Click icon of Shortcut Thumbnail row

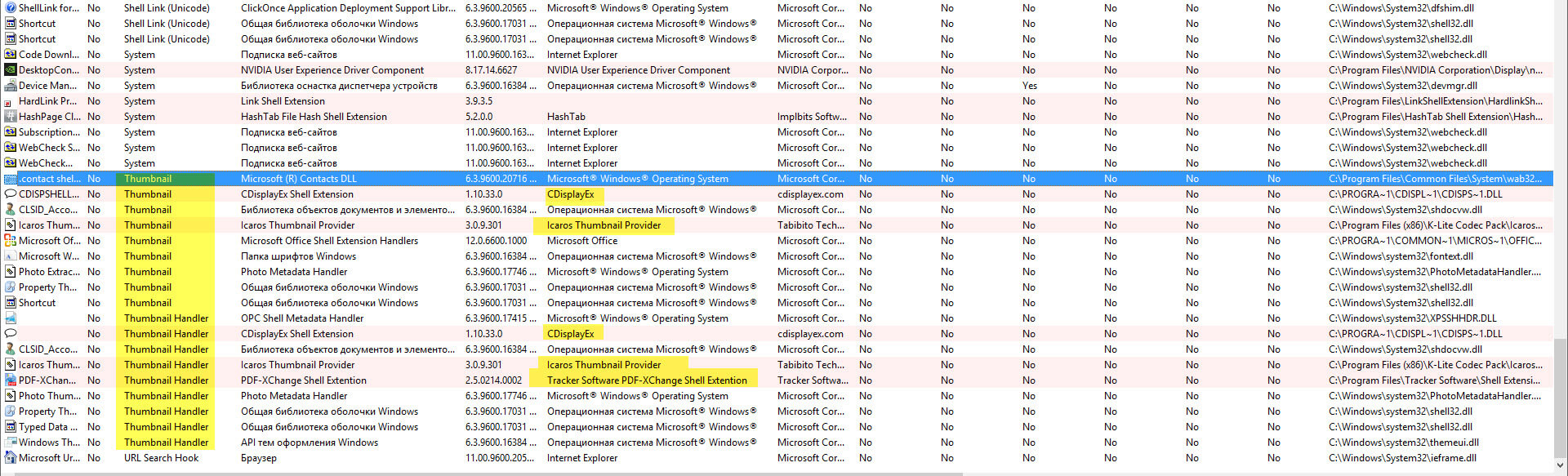(11, 303)
